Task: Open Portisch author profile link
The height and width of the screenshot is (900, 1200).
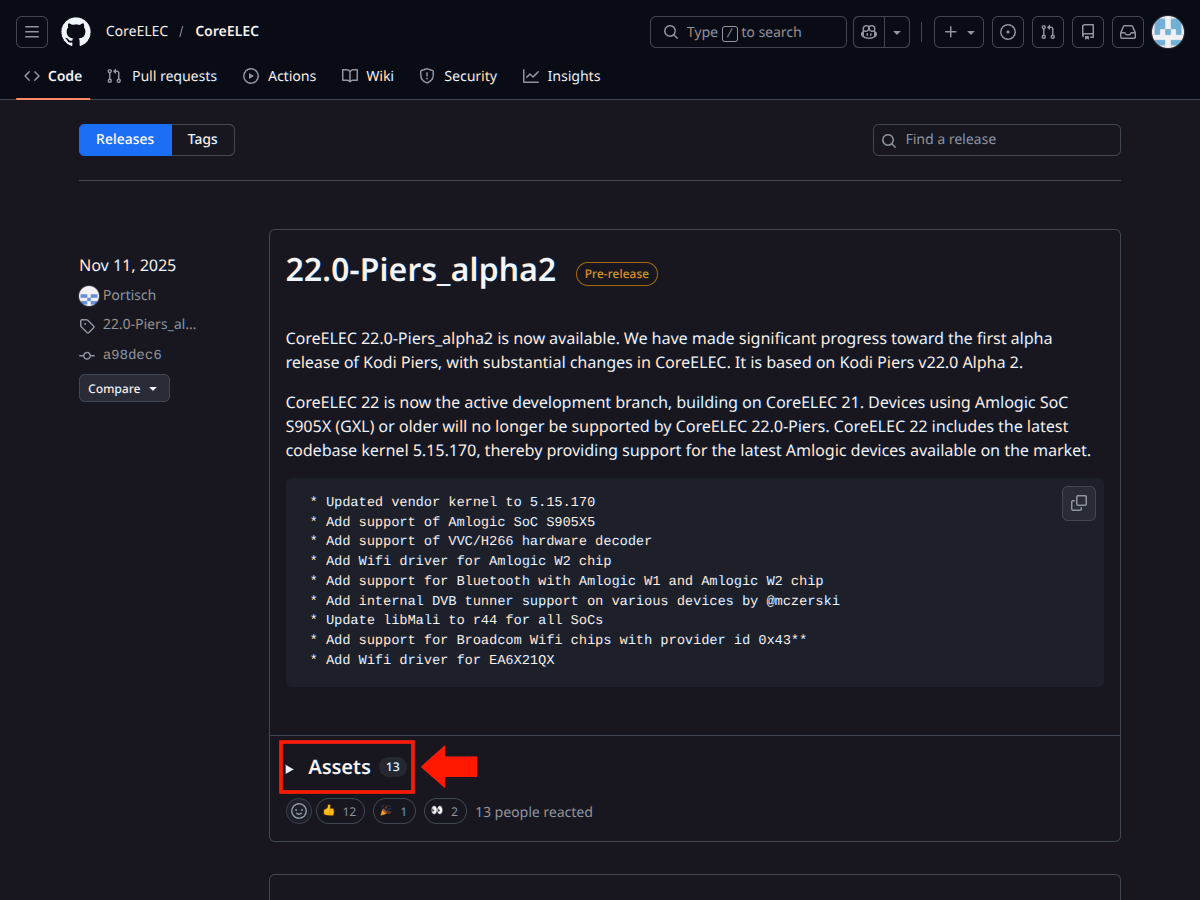Action: 129,295
